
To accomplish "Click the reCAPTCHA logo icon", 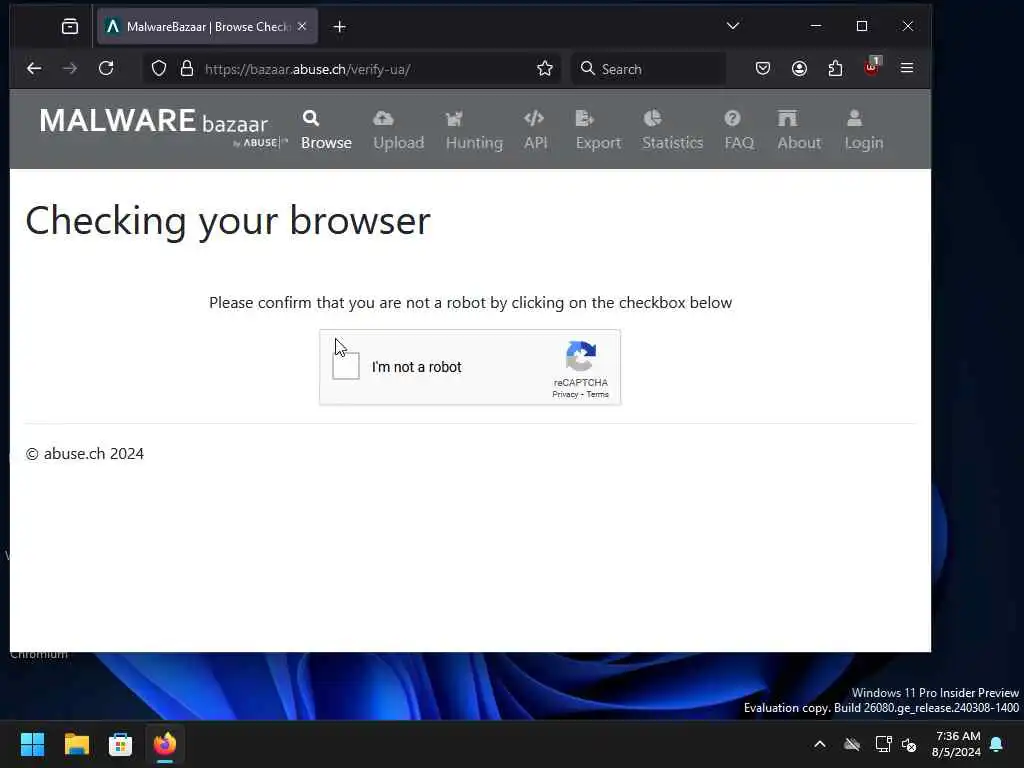I will pyautogui.click(x=581, y=357).
